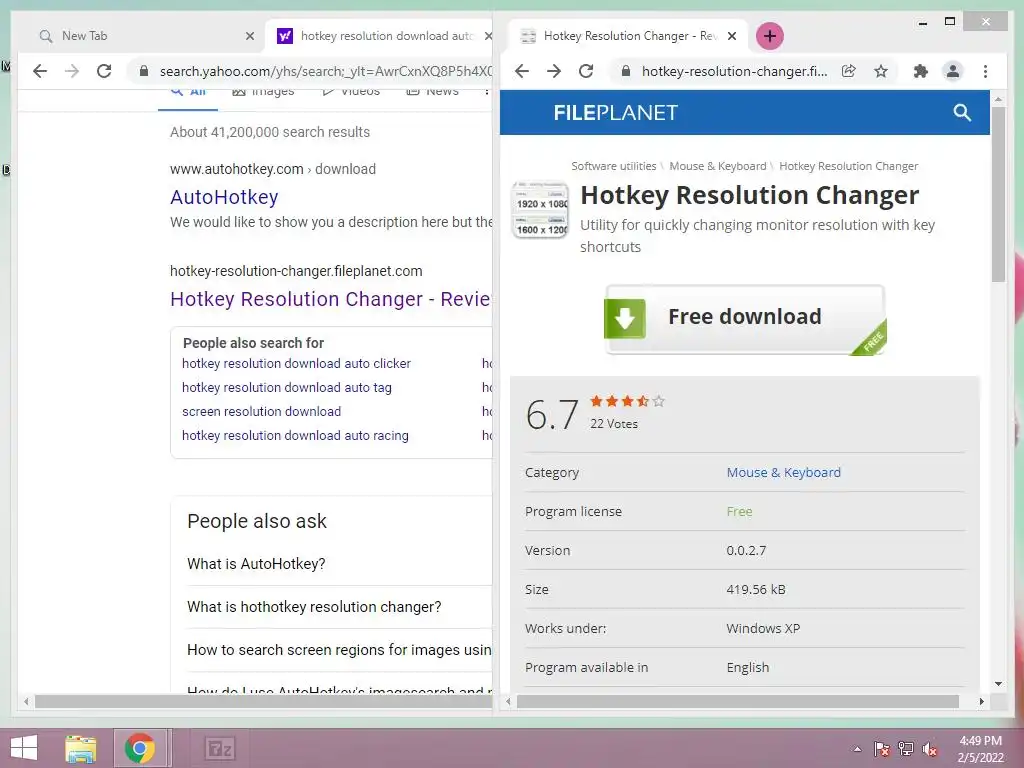
Task: Open Hotkey Resolution Changer - Review result link
Action: click(330, 299)
